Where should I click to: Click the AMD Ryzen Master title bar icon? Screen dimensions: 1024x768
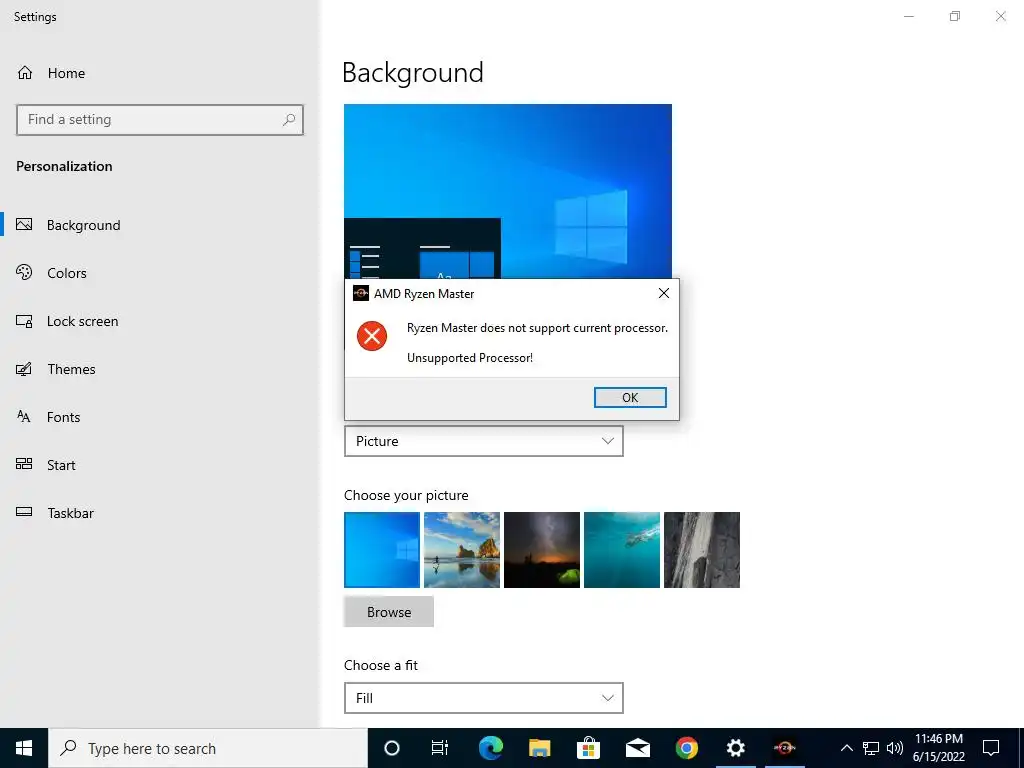(360, 293)
